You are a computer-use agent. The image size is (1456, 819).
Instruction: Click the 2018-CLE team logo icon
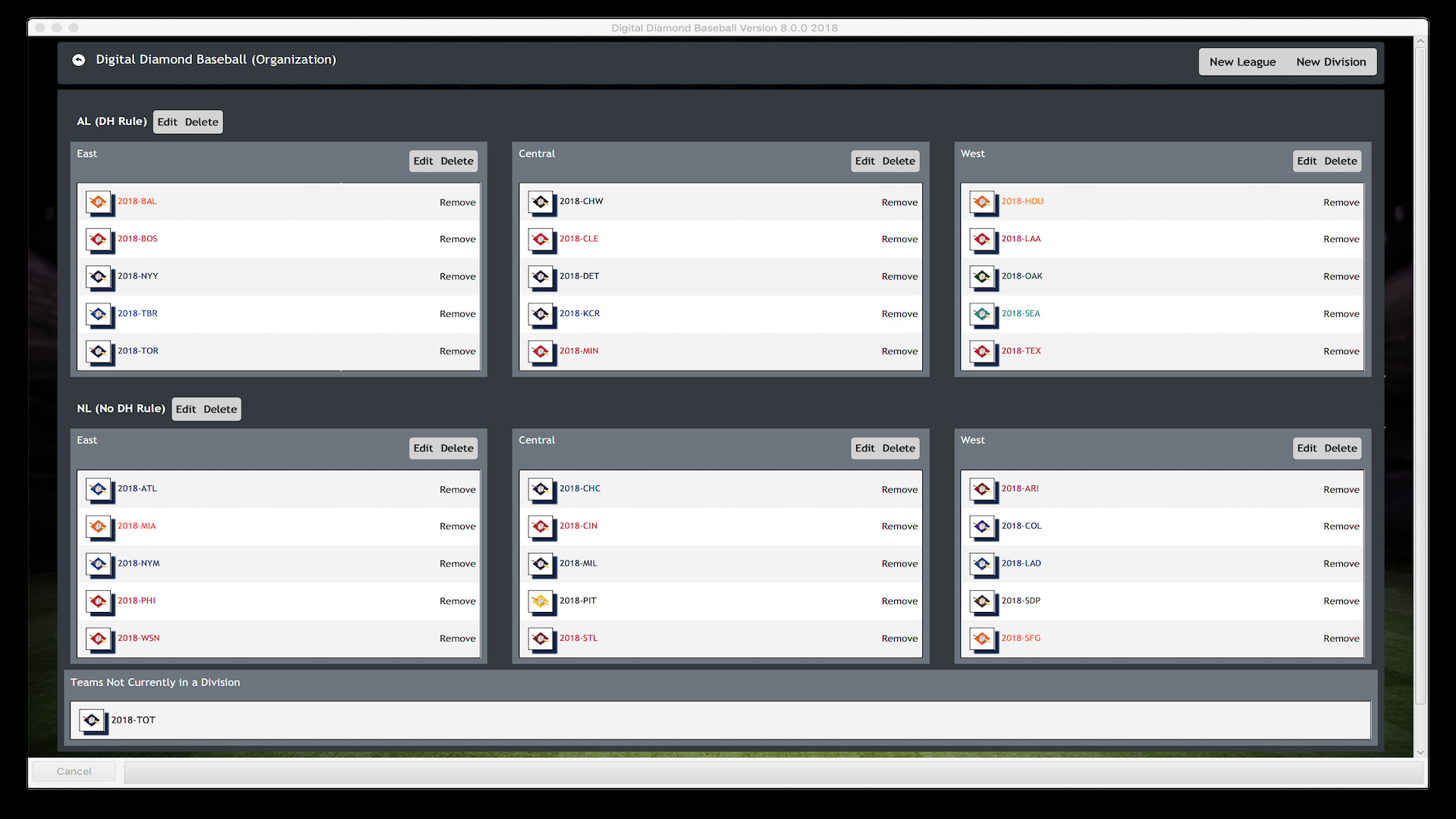pos(541,240)
